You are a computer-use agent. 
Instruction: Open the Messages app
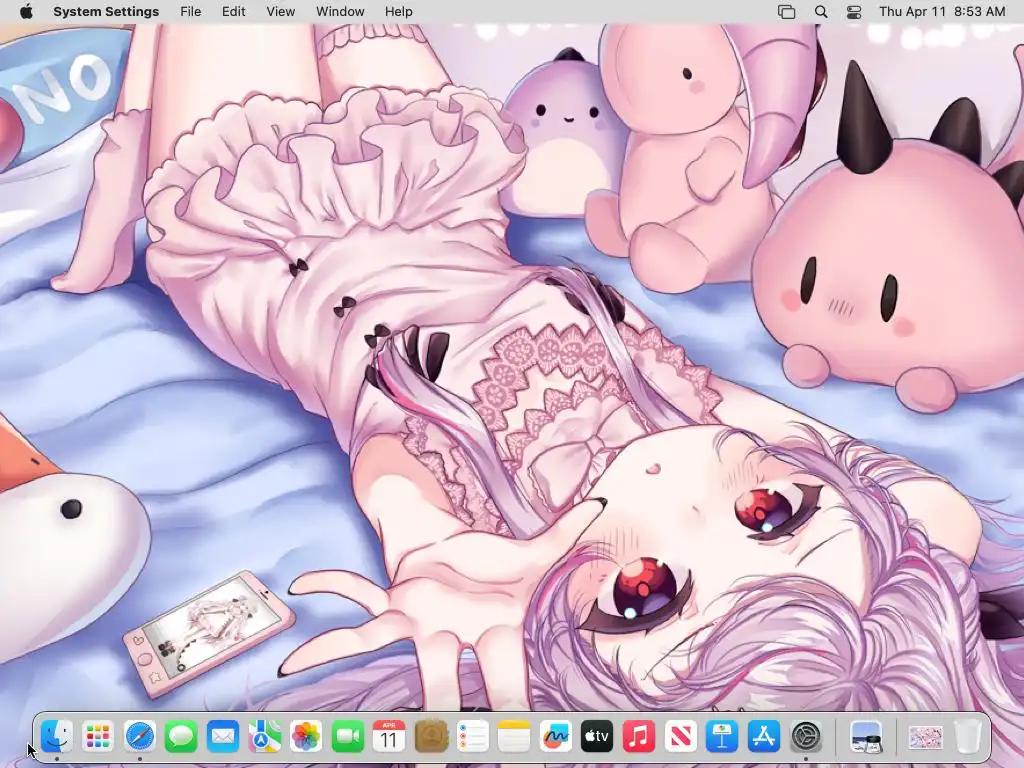[x=181, y=737]
